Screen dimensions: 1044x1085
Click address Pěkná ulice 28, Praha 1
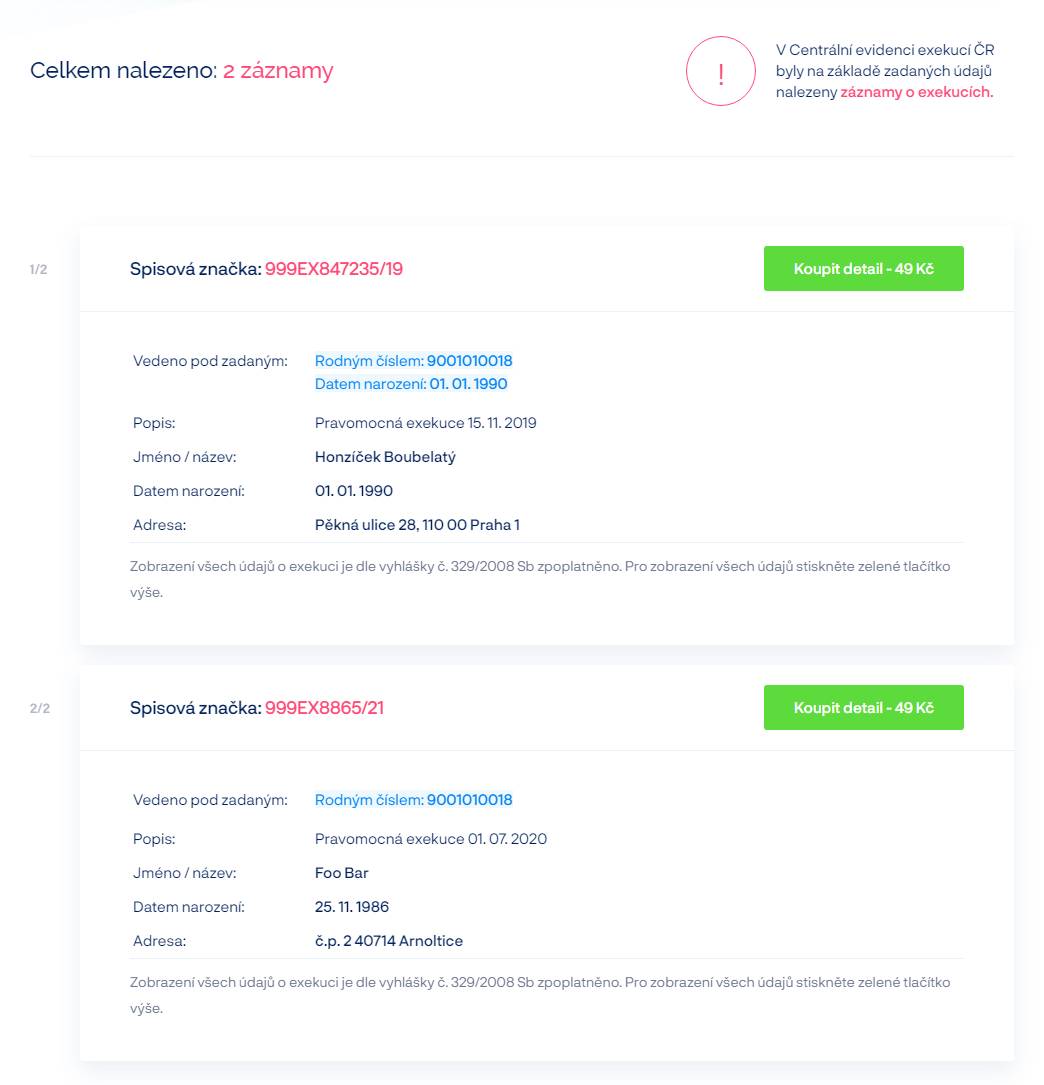pyautogui.click(x=417, y=525)
